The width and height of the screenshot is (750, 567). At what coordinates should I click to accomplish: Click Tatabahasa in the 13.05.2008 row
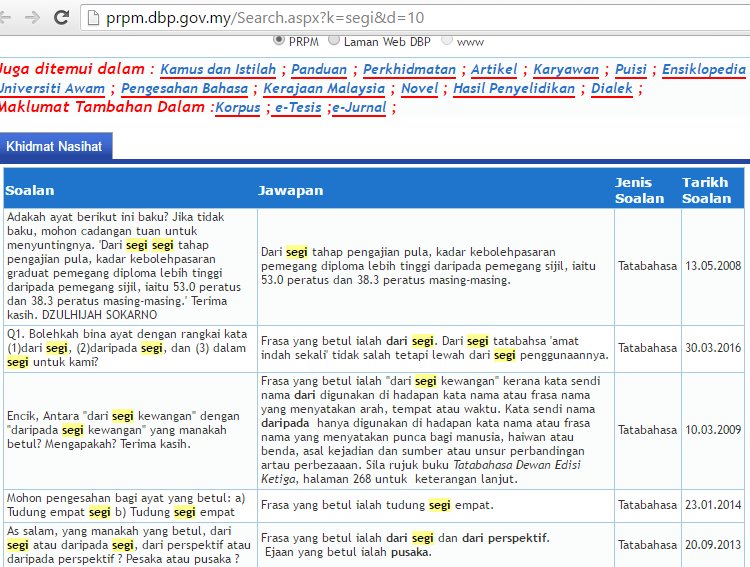tap(648, 266)
